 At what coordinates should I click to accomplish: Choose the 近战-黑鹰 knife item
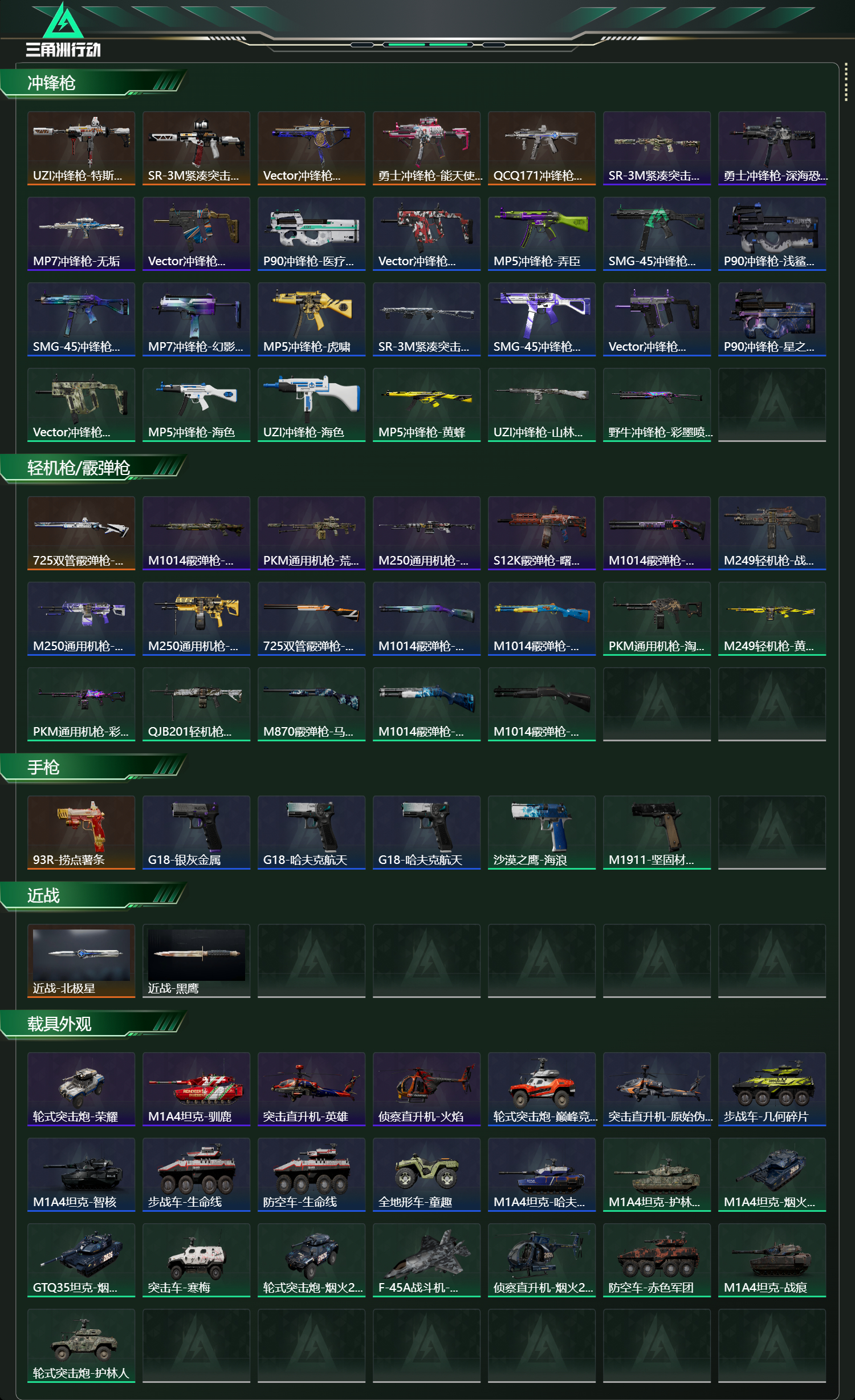tap(197, 961)
